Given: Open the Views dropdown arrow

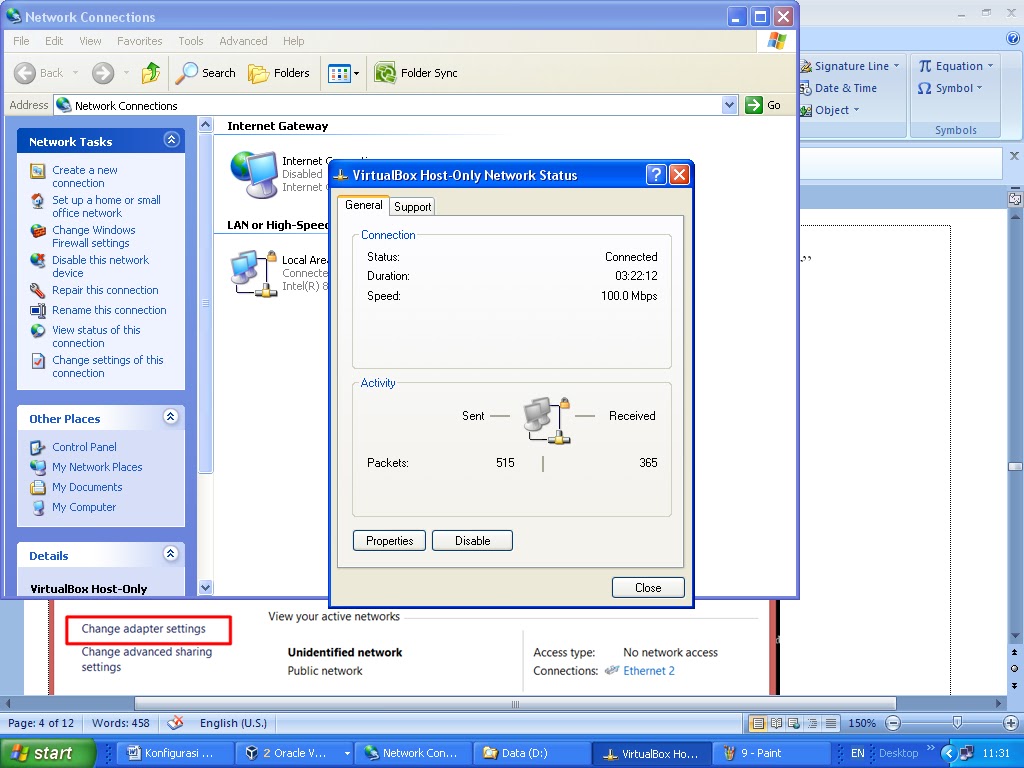Looking at the screenshot, I should click(x=357, y=74).
